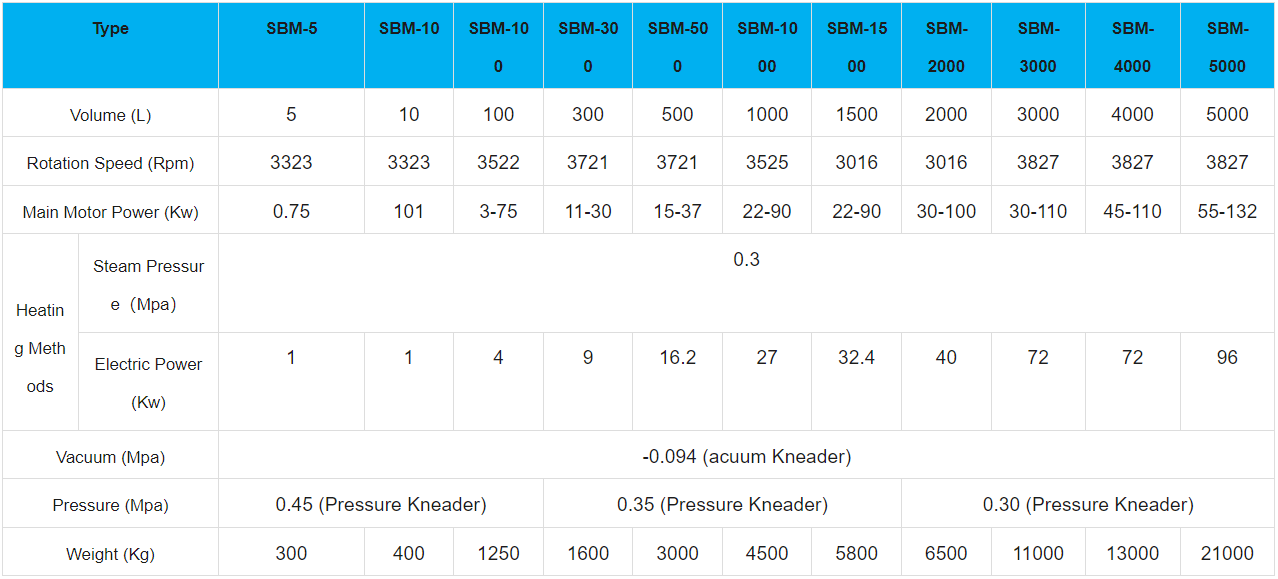Viewport: 1278px width, 579px height.
Task: Select the SBM-5000 header cell
Action: click(1227, 47)
